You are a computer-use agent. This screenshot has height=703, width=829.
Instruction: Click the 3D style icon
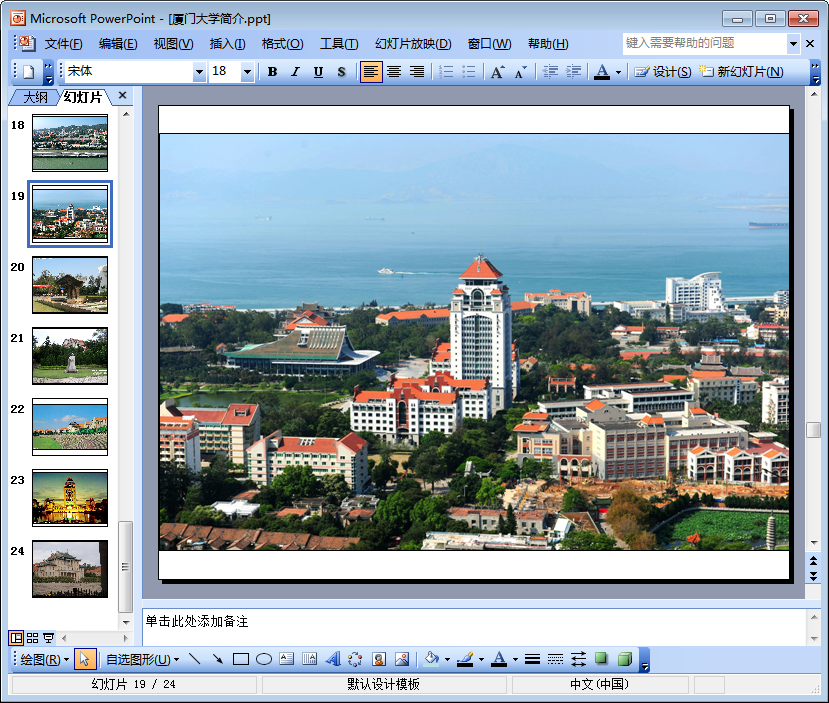pos(625,659)
